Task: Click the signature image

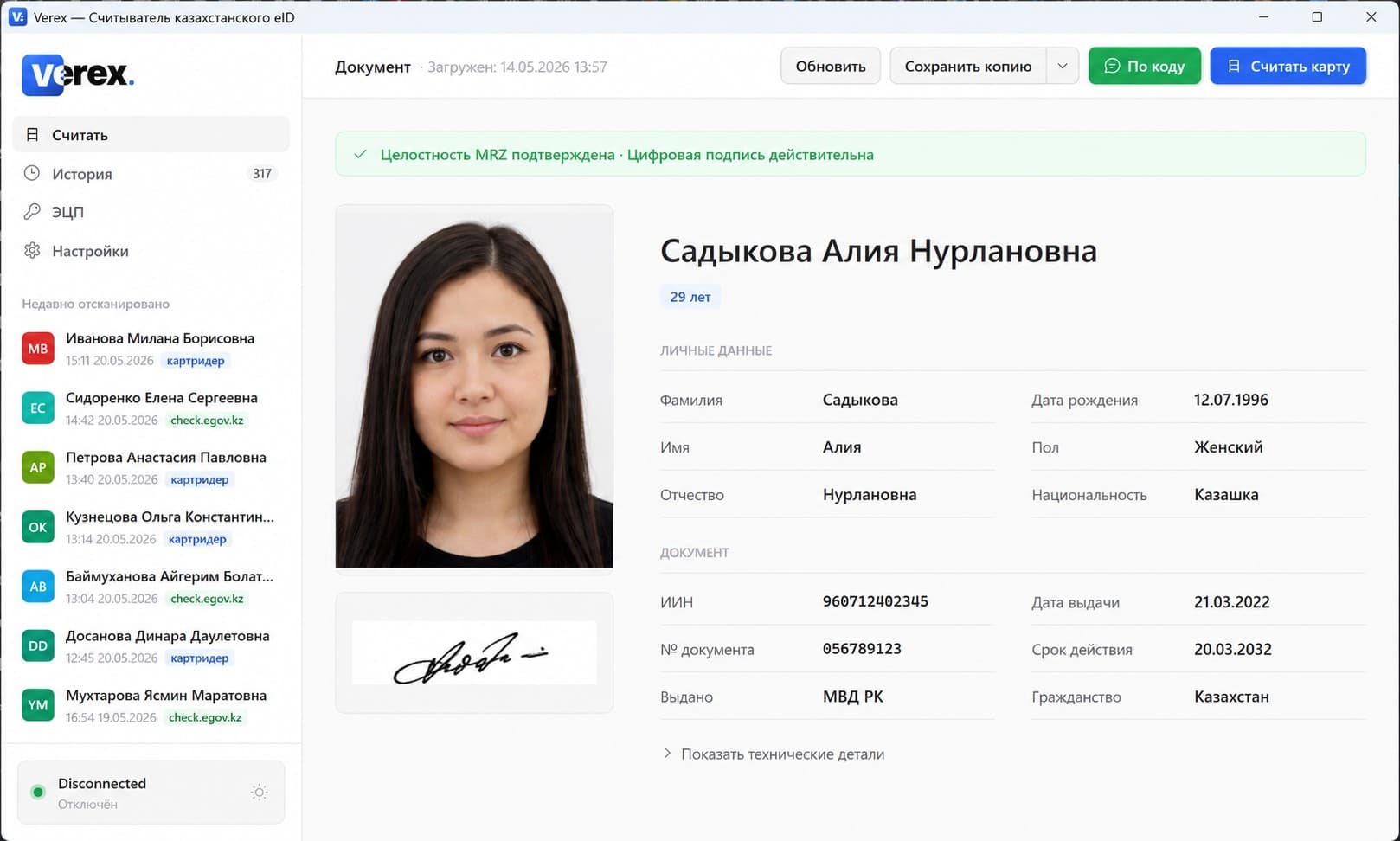Action: (474, 653)
